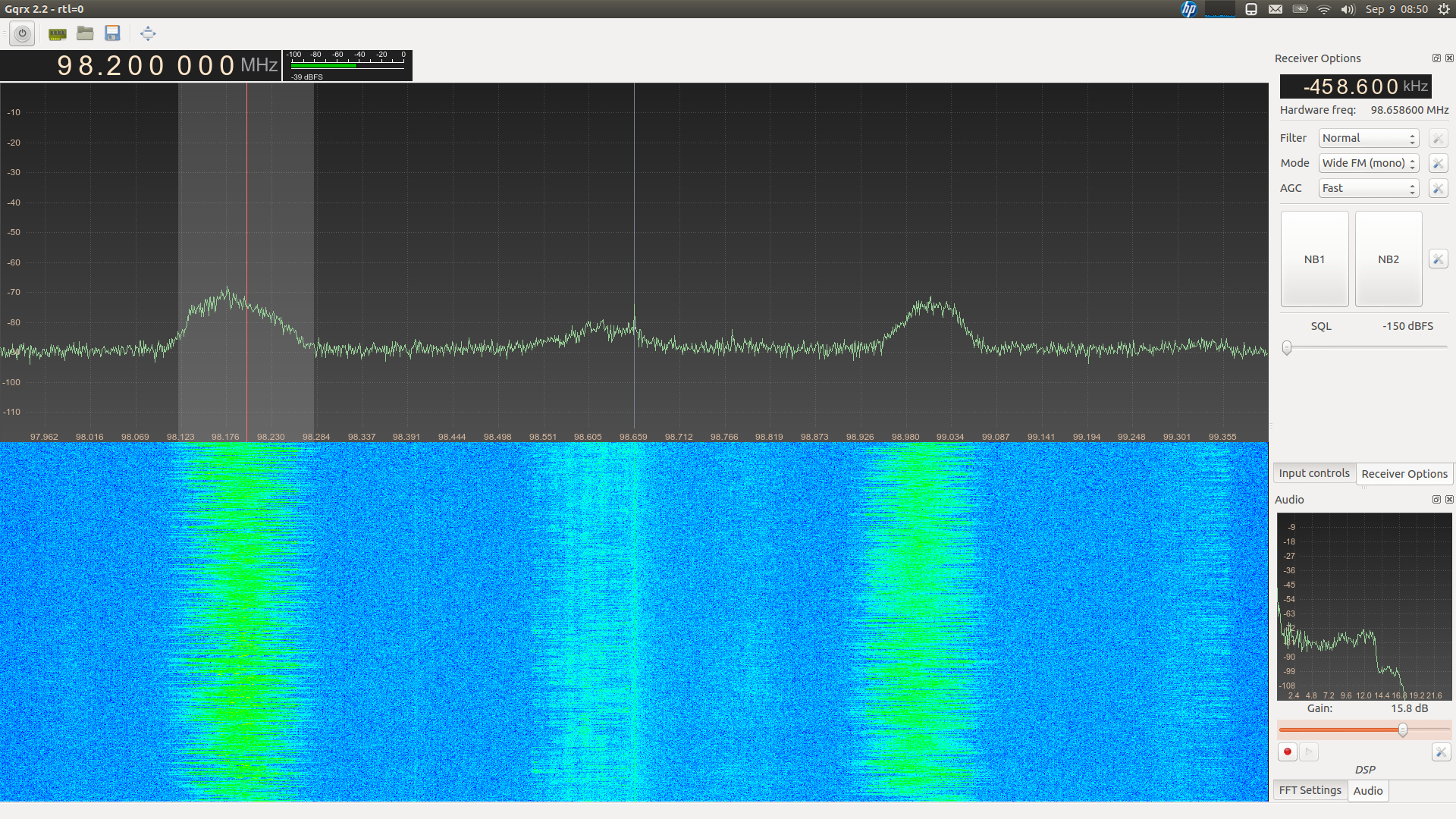The height and width of the screenshot is (819, 1456).
Task: Undock the Receiver Options panel
Action: click(x=1436, y=58)
